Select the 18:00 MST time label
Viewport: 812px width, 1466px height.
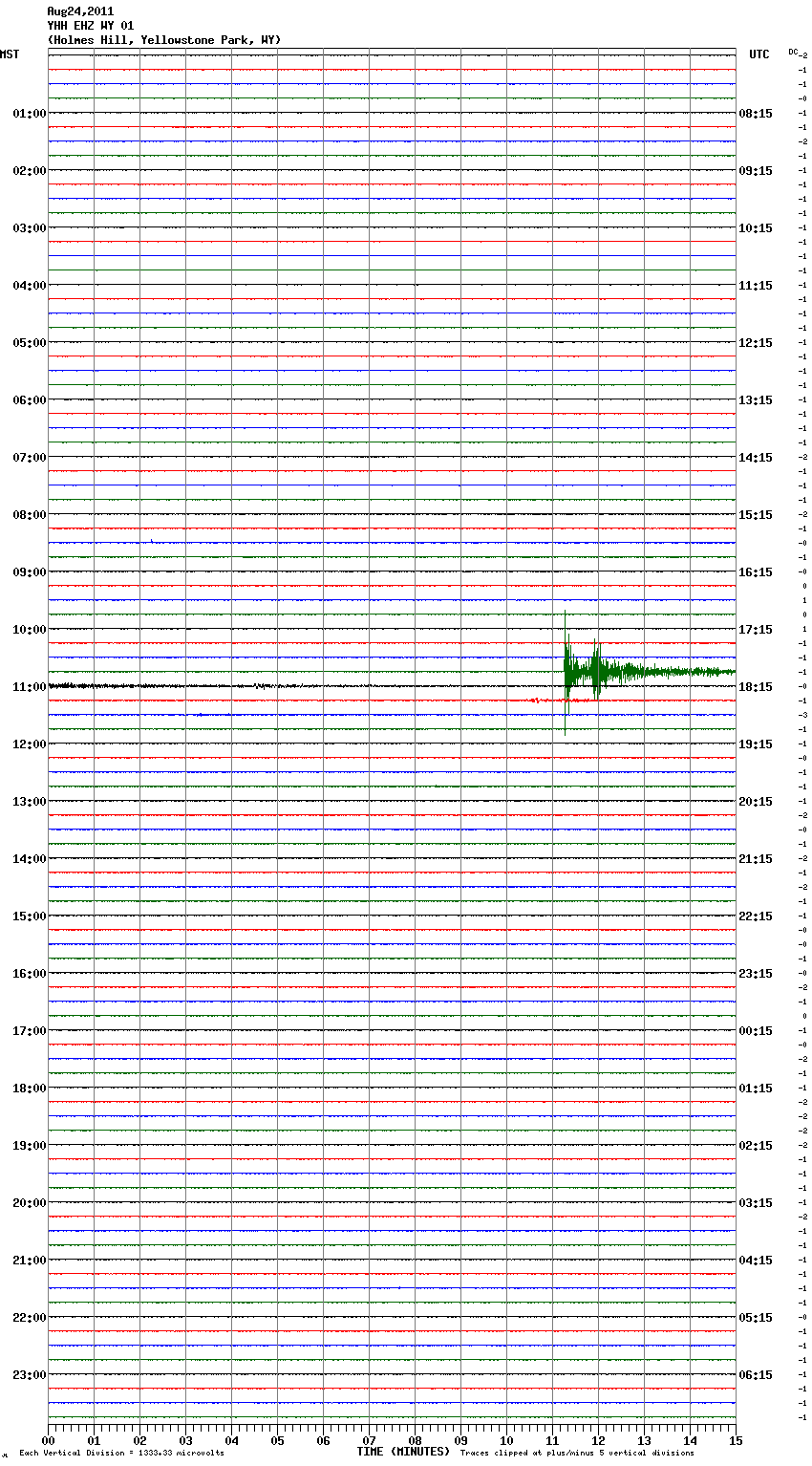[x=30, y=1089]
